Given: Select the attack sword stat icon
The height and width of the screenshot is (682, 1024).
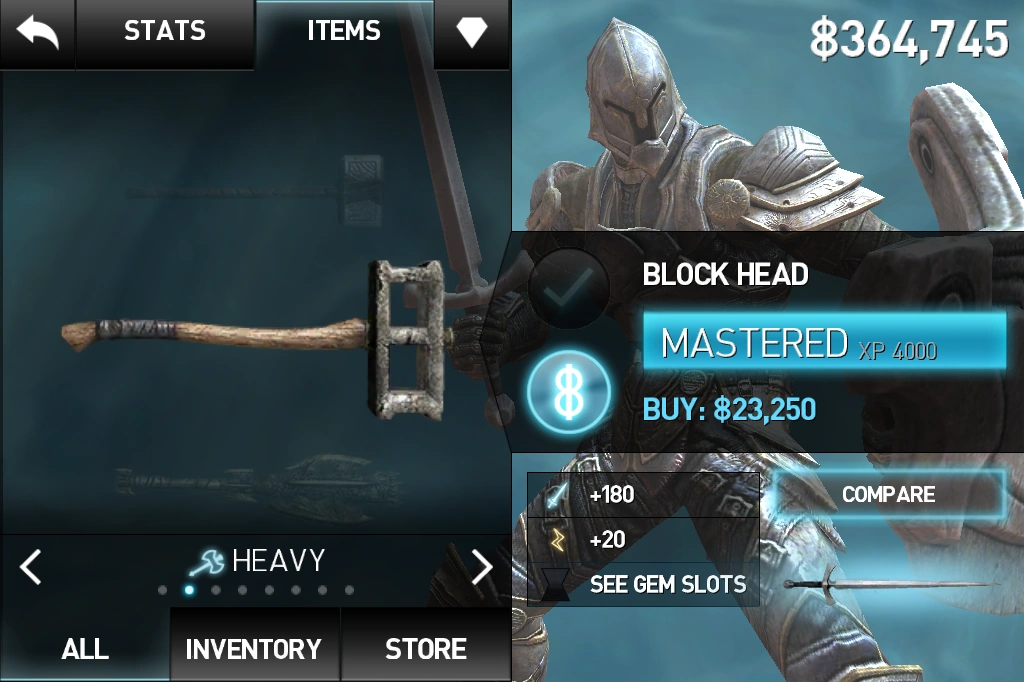Looking at the screenshot, I should pos(556,495).
